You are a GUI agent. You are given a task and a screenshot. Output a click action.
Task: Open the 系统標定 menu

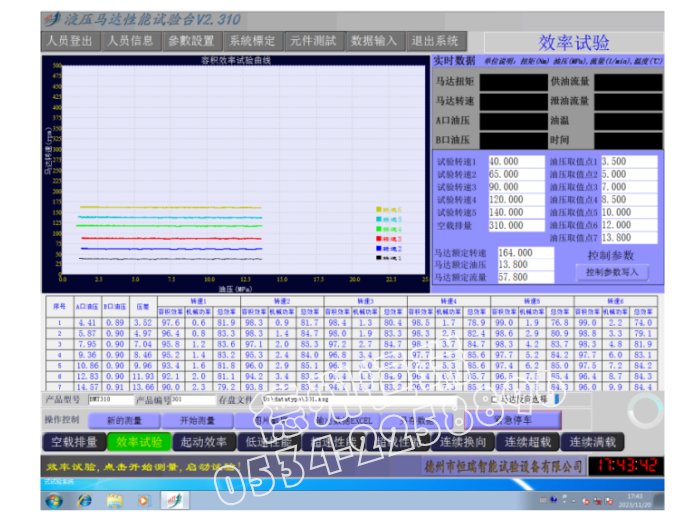point(252,41)
